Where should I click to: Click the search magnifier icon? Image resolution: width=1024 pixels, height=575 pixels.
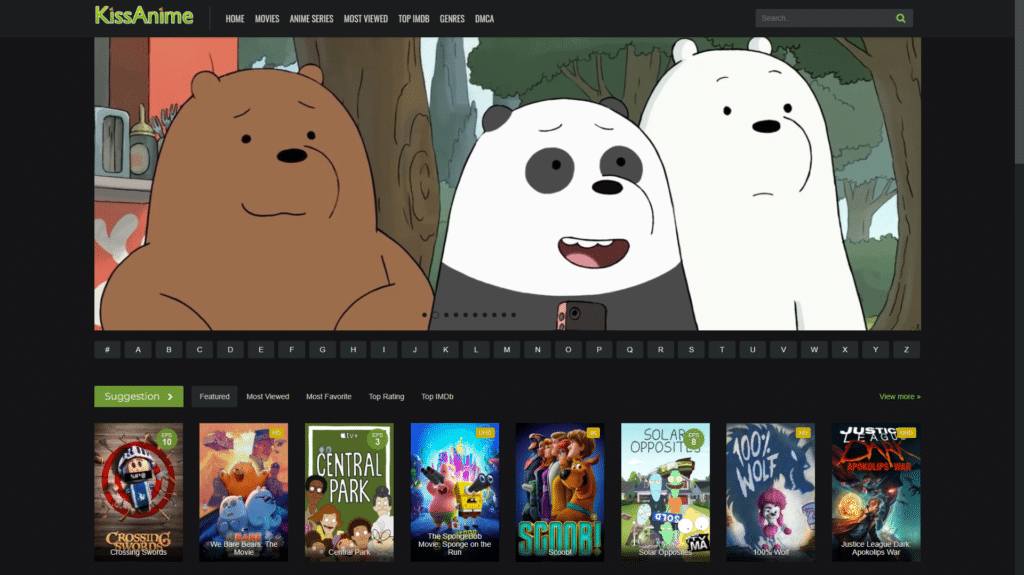pos(901,18)
